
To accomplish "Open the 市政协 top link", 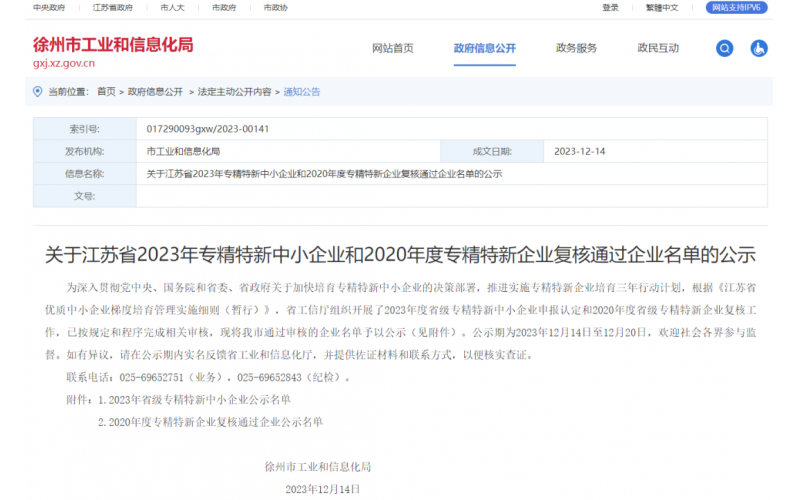I will coord(276,8).
